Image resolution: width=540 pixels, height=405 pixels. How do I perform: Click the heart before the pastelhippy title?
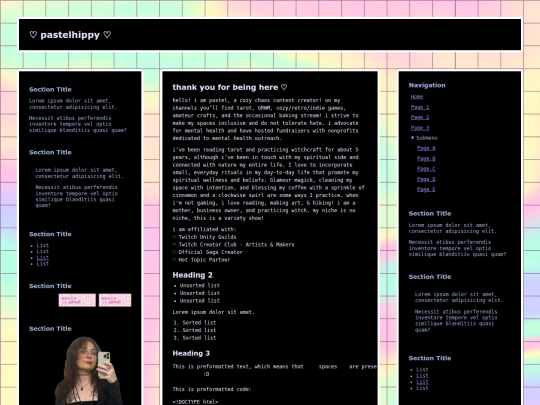tap(33, 35)
